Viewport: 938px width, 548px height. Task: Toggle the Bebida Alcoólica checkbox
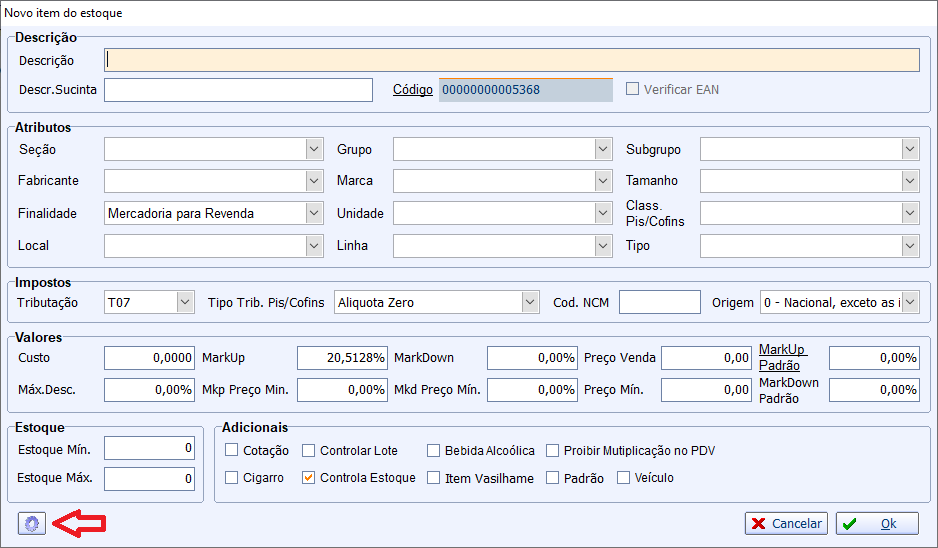(x=434, y=451)
